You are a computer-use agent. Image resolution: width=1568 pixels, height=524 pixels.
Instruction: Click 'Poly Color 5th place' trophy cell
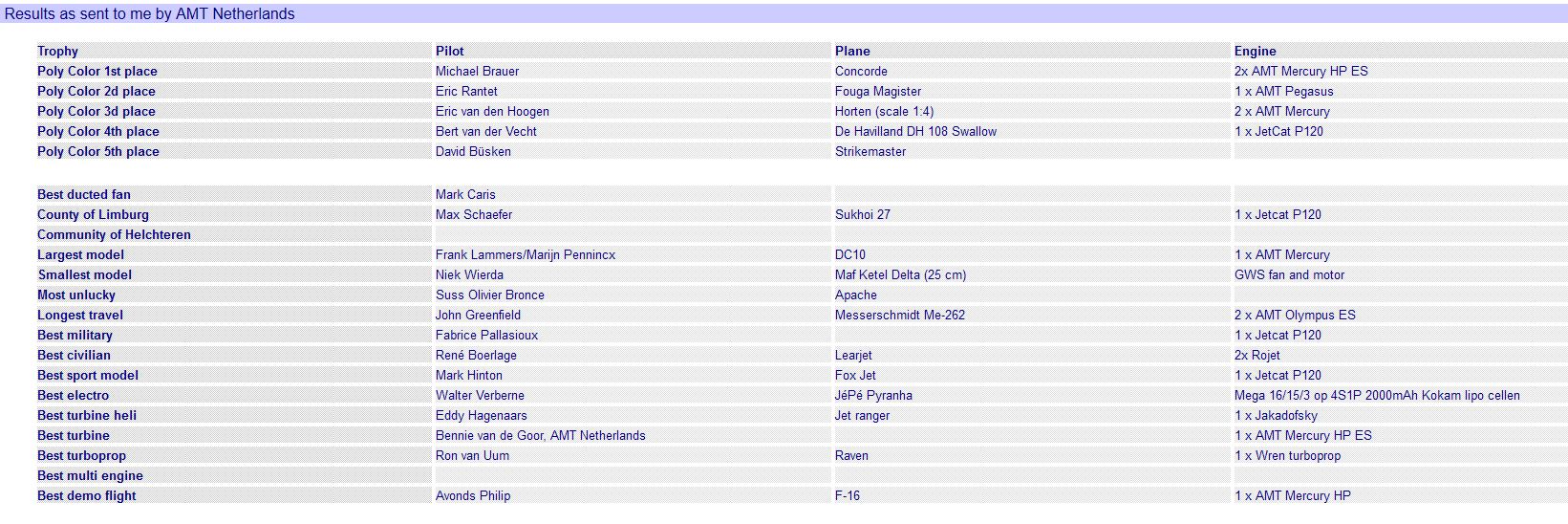click(x=98, y=151)
